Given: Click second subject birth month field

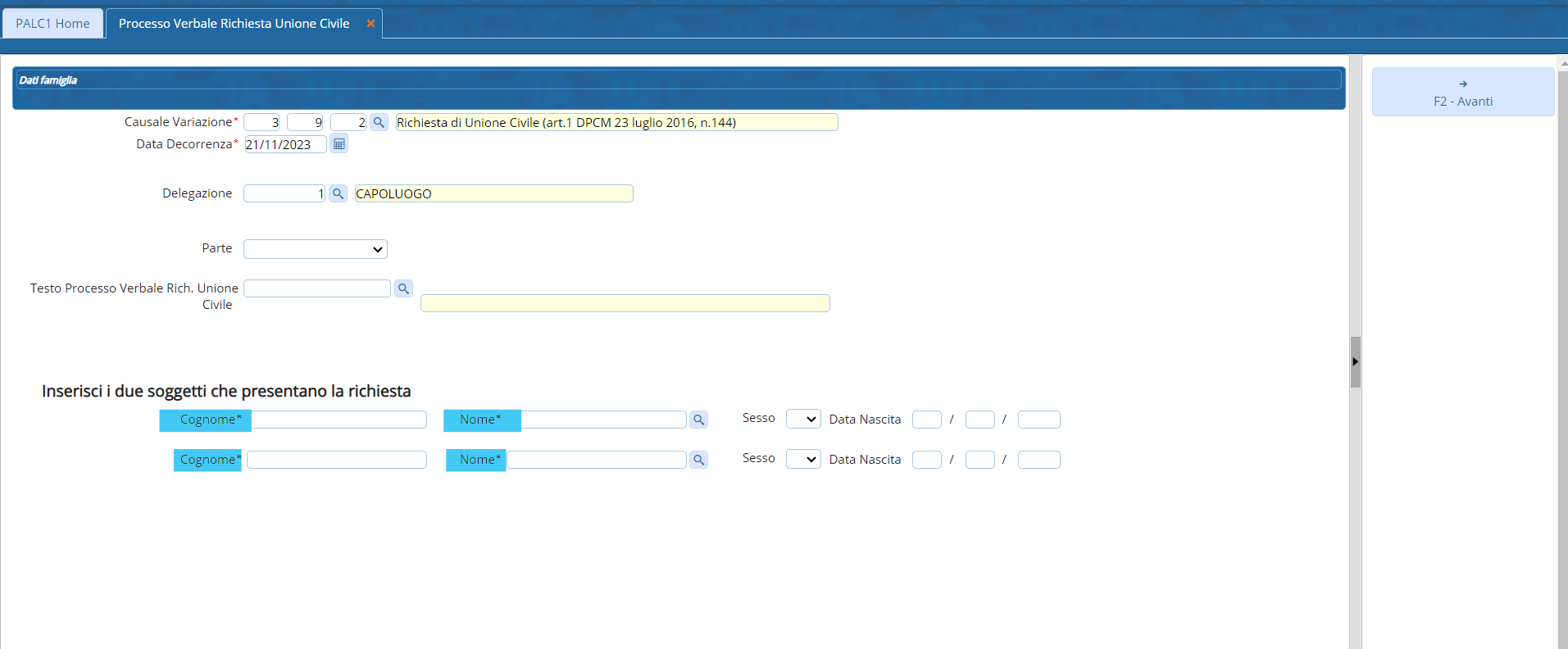Looking at the screenshot, I should pos(980,460).
